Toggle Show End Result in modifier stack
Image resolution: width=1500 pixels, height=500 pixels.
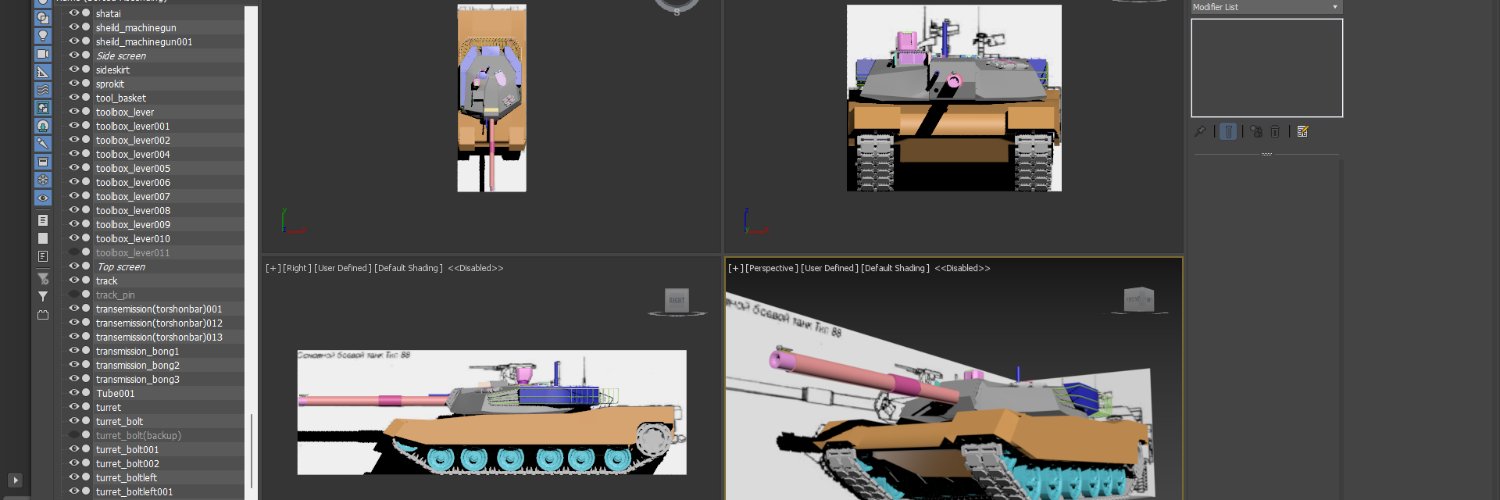(x=1229, y=131)
